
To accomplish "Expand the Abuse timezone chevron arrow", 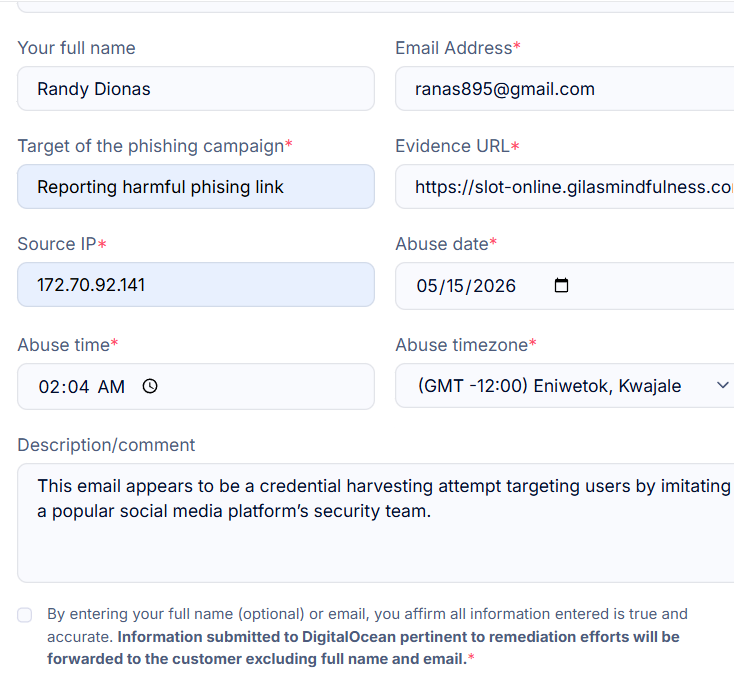I will 722,385.
